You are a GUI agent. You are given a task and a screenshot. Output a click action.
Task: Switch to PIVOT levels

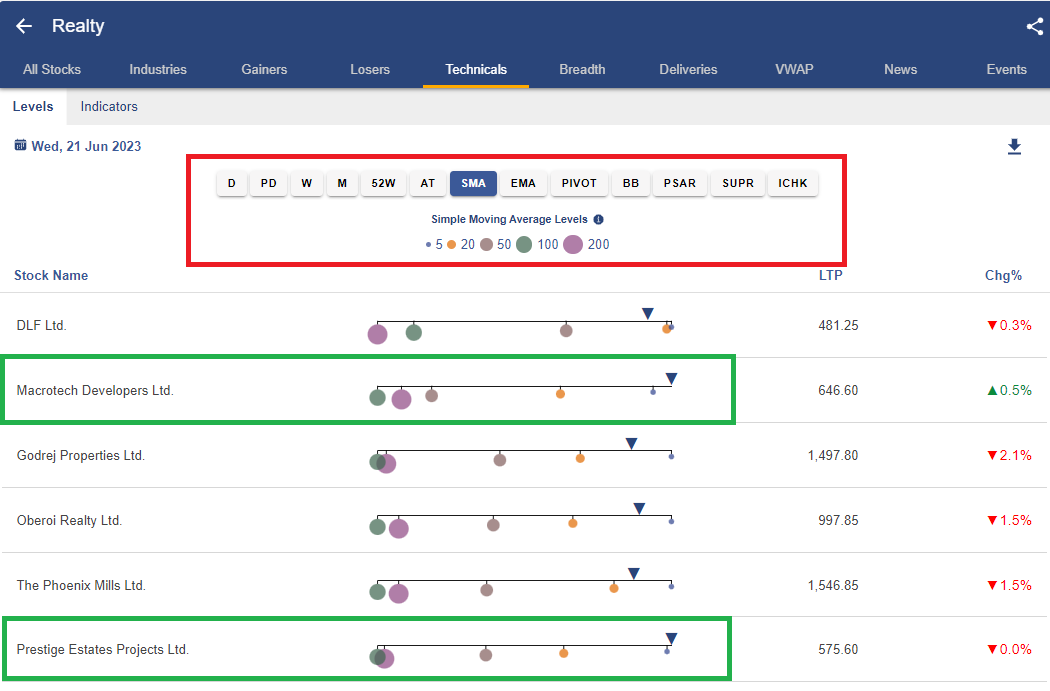(579, 183)
